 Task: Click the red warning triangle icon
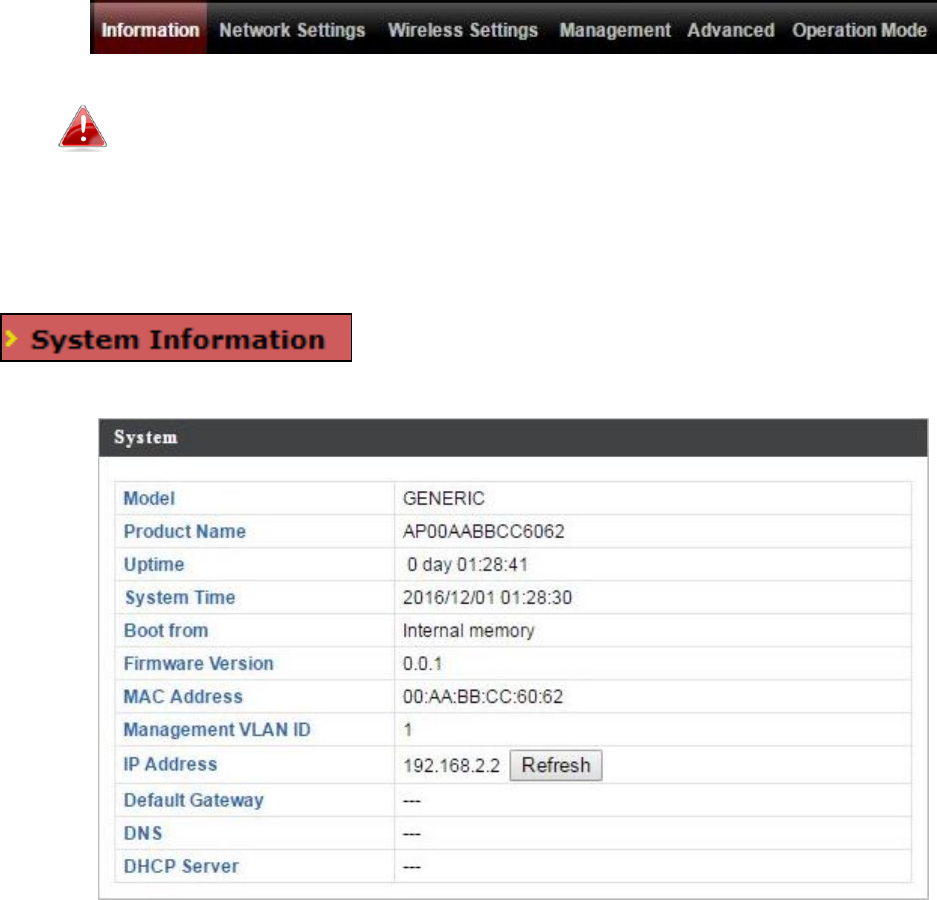pos(82,127)
